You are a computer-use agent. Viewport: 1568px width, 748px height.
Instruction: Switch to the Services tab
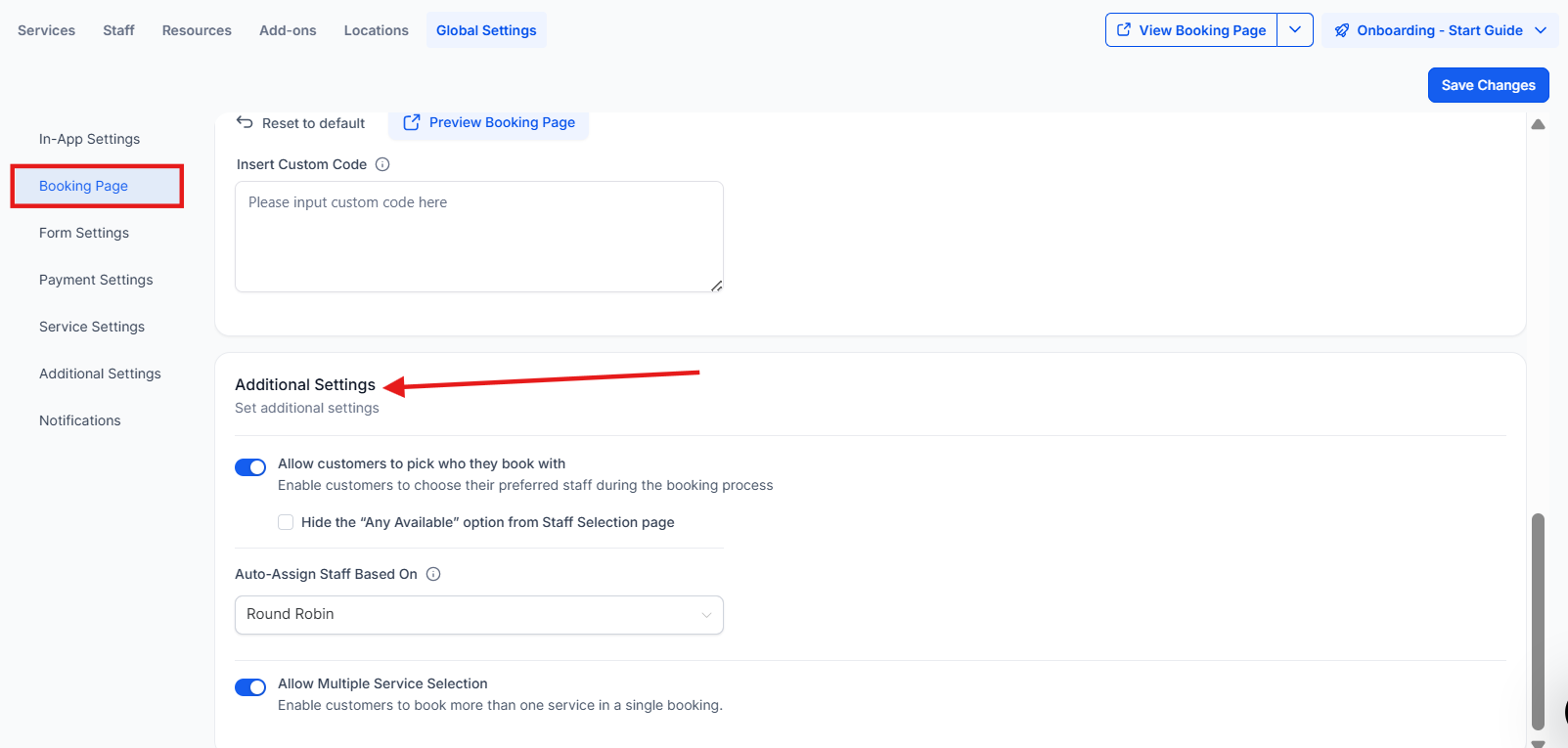tap(46, 30)
